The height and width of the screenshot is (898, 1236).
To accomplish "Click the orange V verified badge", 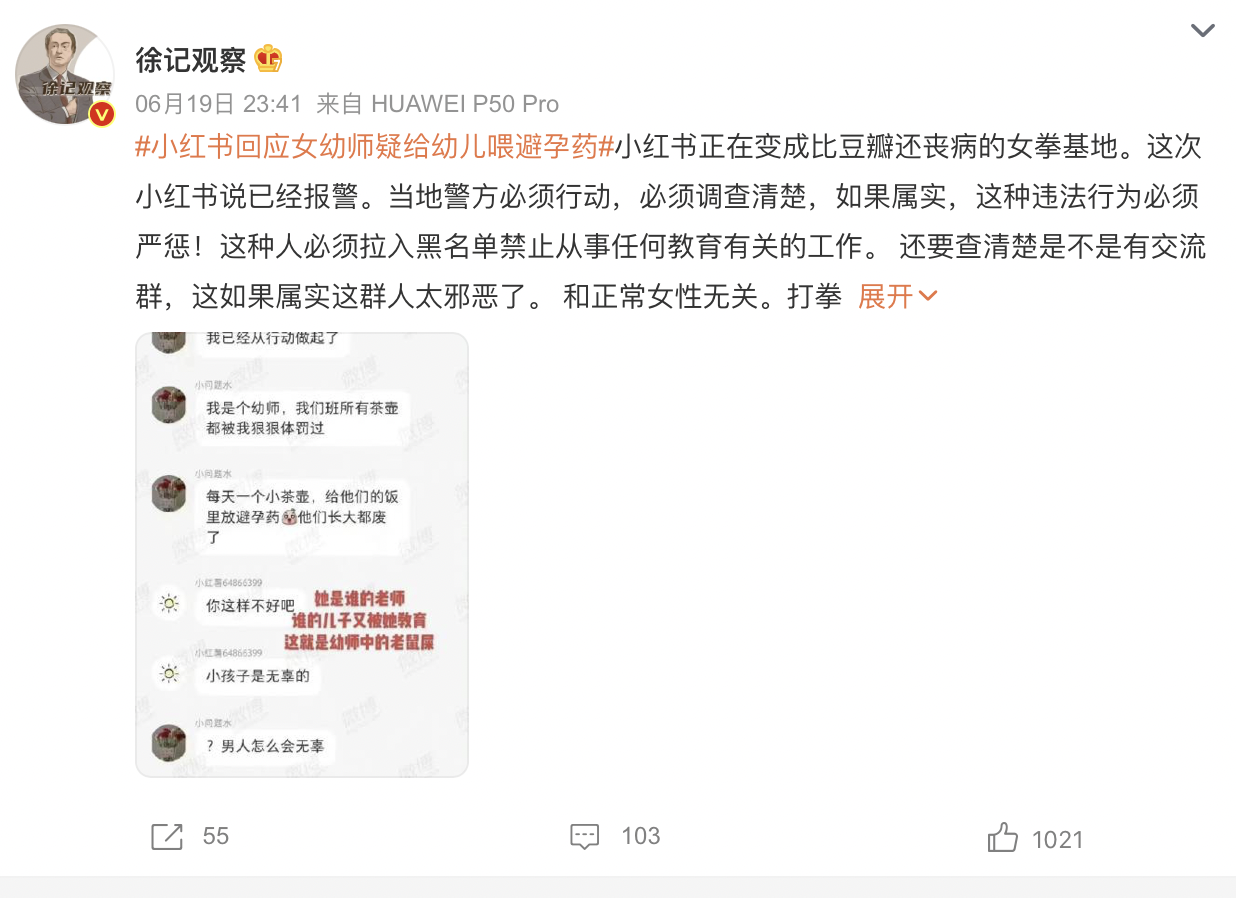I will click(x=102, y=114).
